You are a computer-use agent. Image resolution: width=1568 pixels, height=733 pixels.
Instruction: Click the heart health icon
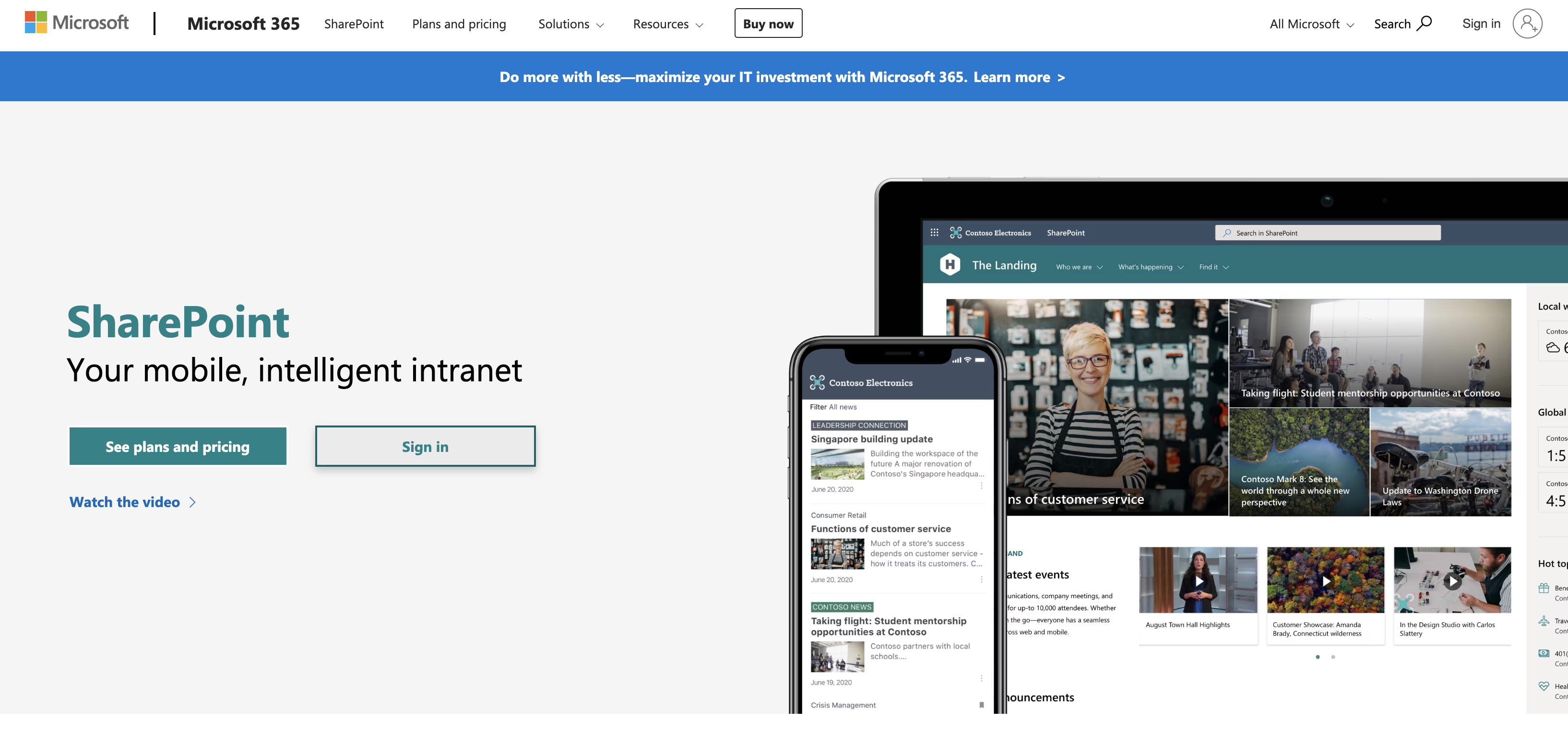tap(1544, 686)
